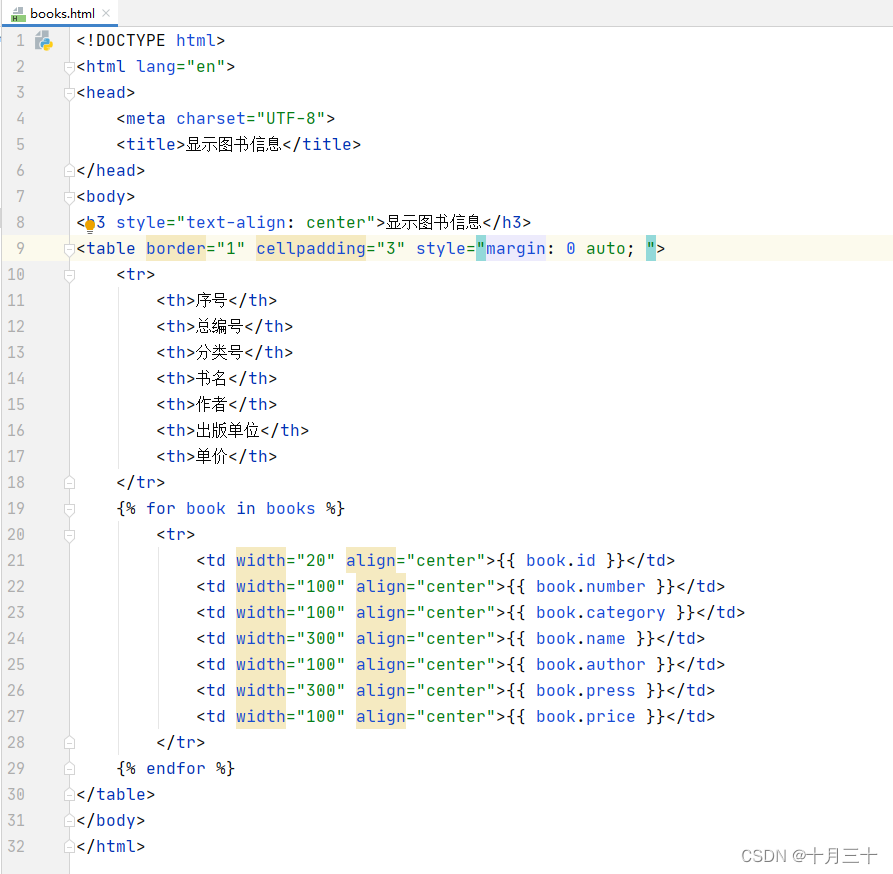This screenshot has height=874, width=893.
Task: Collapse the header tr fold on line 10
Action: pyautogui.click(x=69, y=275)
